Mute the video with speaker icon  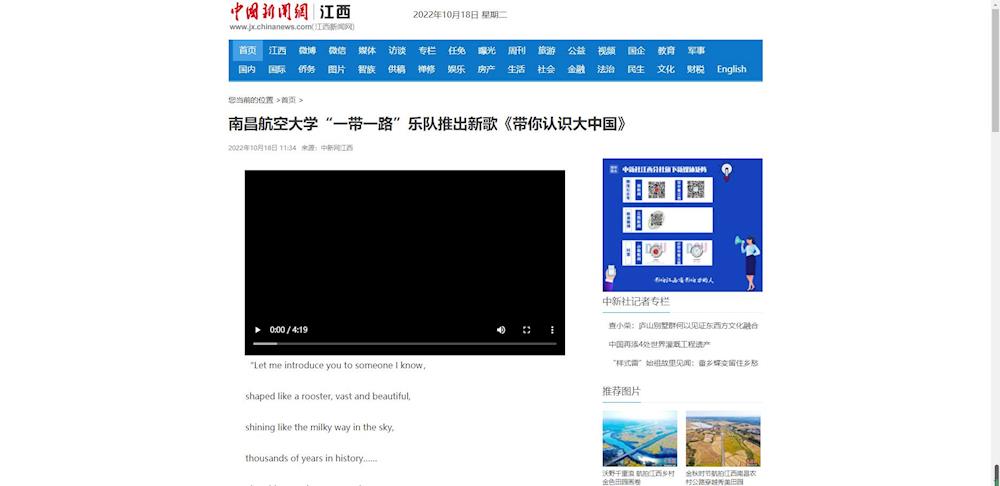pyautogui.click(x=501, y=330)
